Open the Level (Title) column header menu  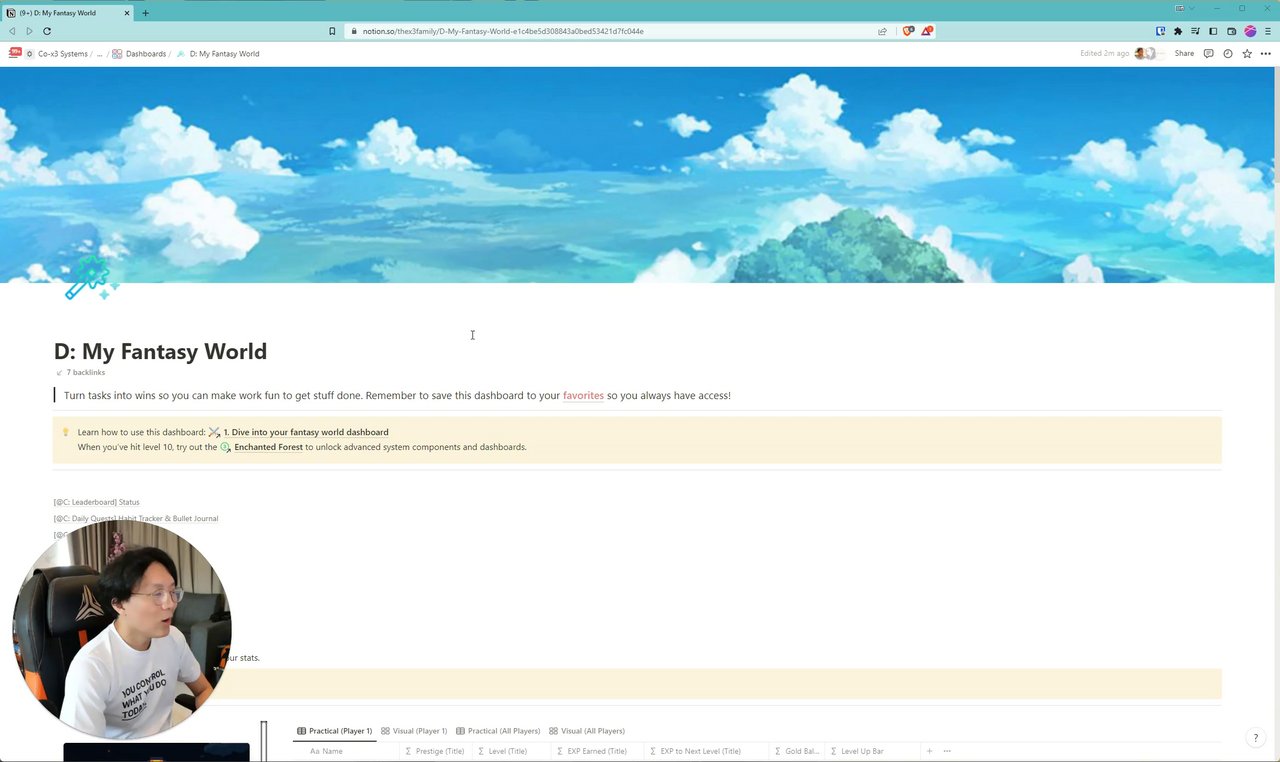(503, 751)
